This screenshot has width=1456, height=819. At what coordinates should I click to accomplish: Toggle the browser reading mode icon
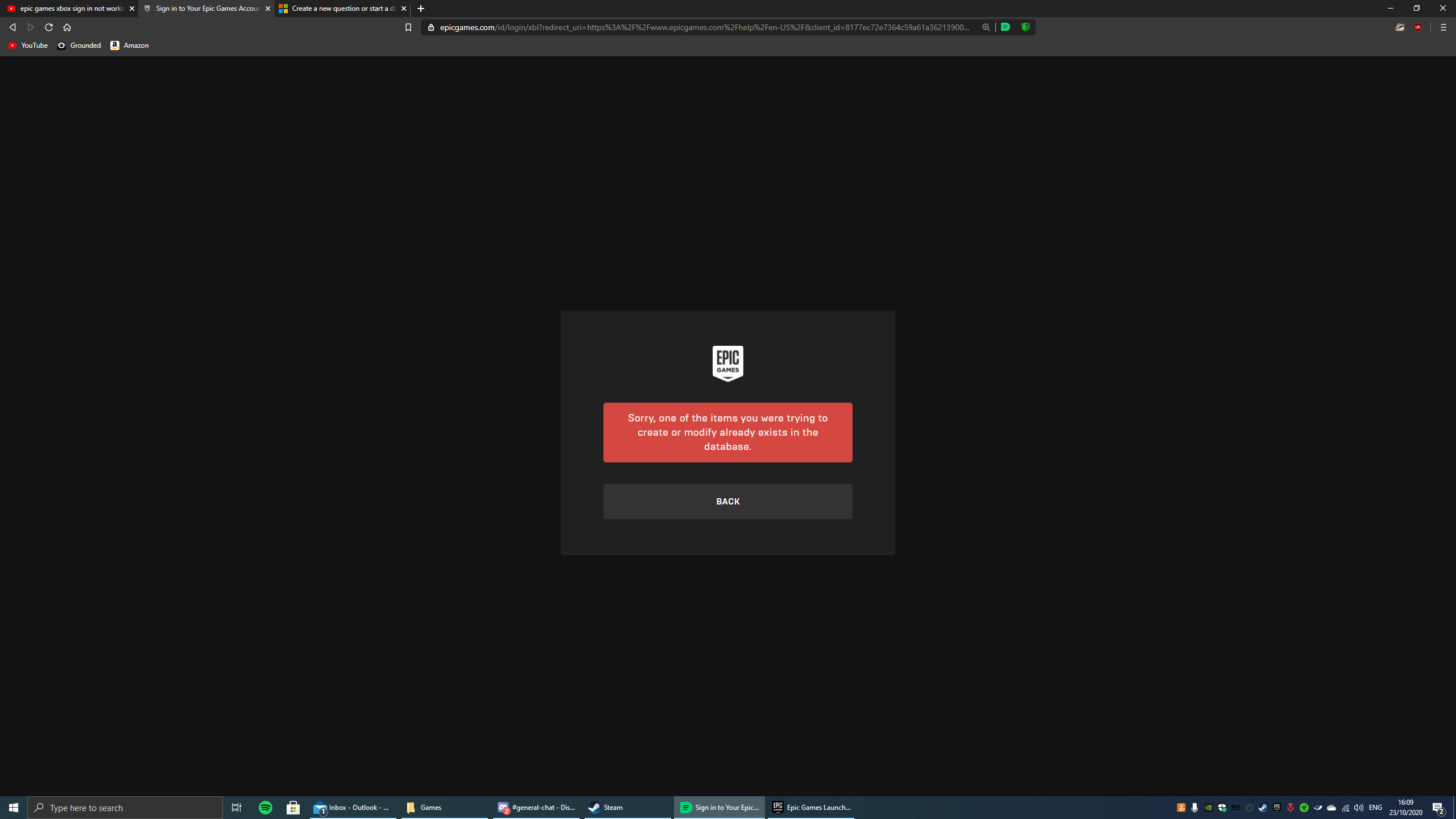pyautogui.click(x=1007, y=27)
